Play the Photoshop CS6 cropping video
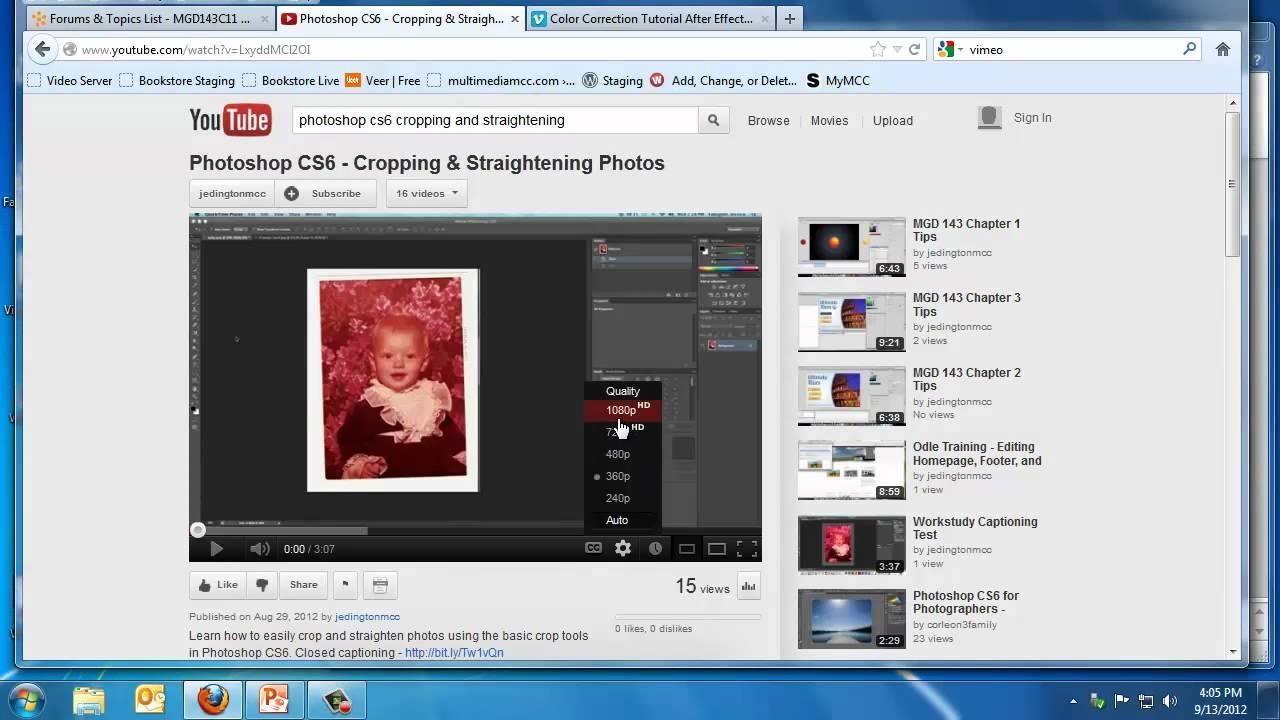This screenshot has height=720, width=1280. pyautogui.click(x=216, y=549)
